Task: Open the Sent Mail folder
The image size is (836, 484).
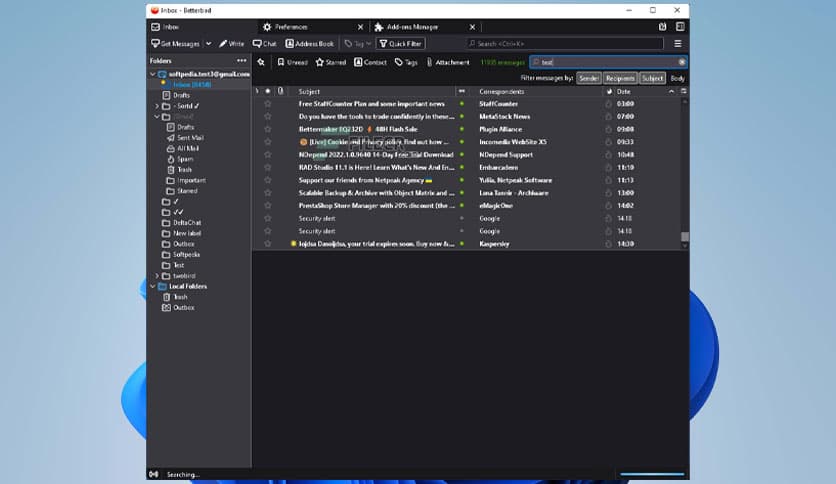Action: 190,138
